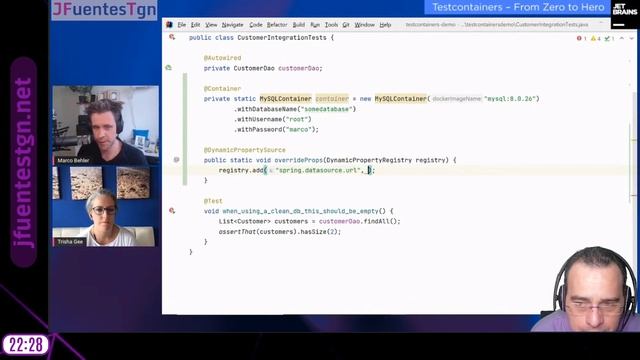Click the CustomerIntegrationTests class name
Screen dimensions: 640x360
[282, 38]
